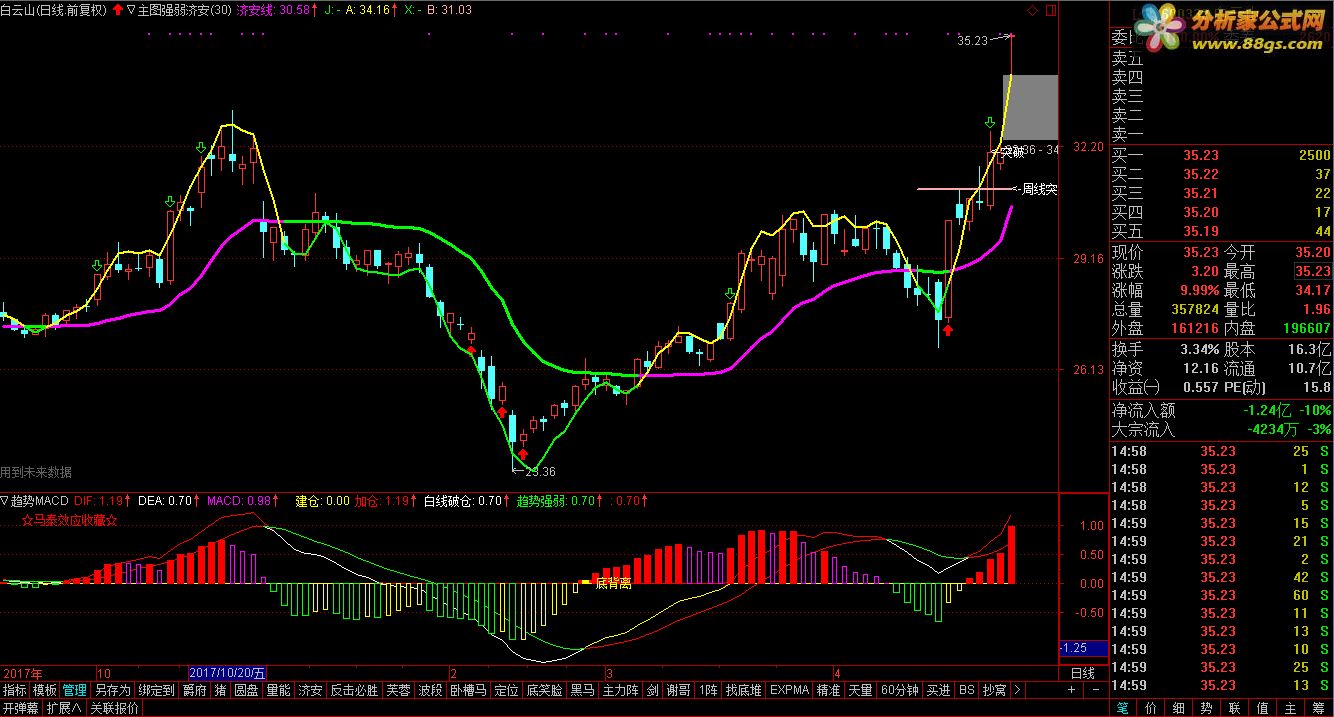Click the 2017/10/20/五 date marker on timeline
This screenshot has height=717, width=1334.
coord(227,673)
